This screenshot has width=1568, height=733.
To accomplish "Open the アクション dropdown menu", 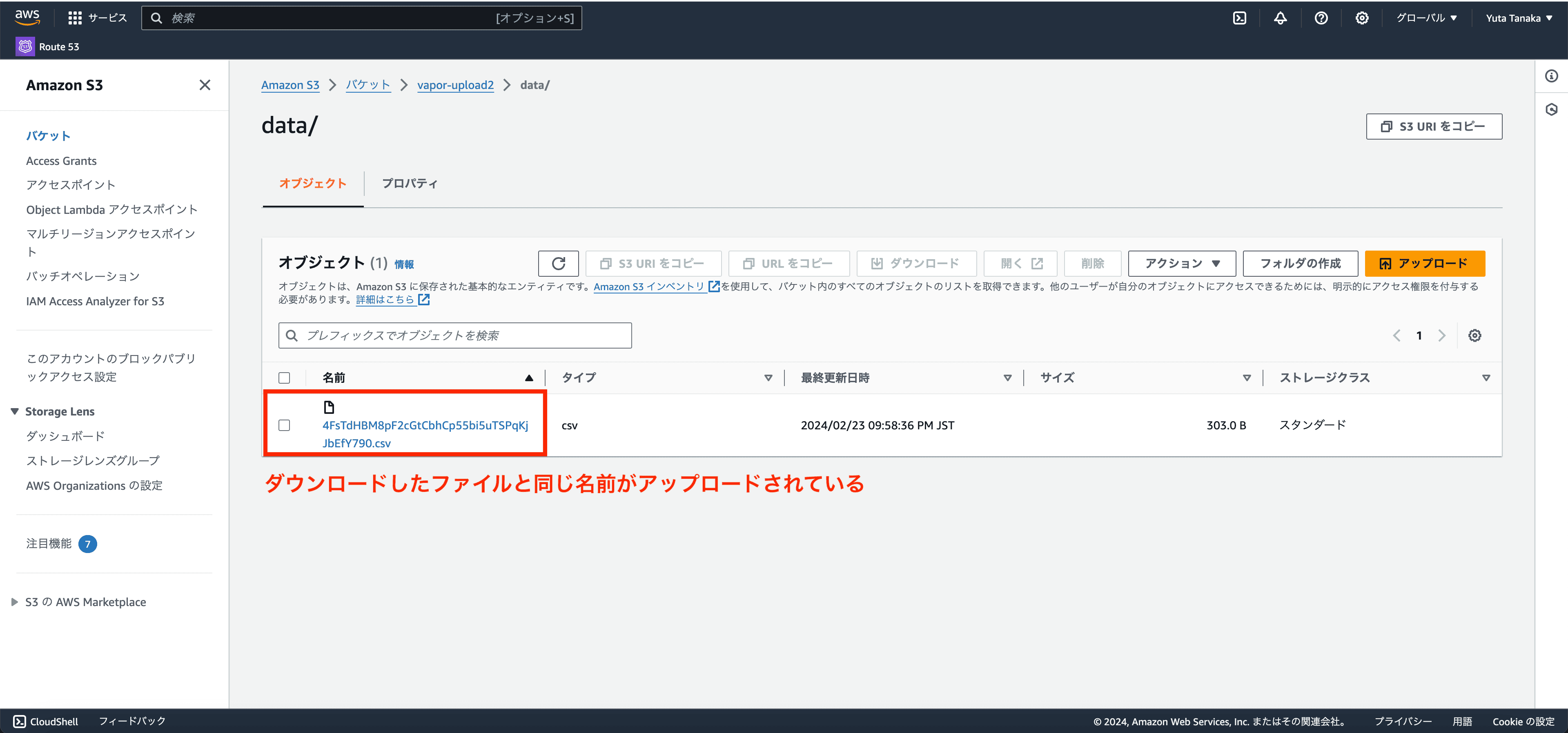I will tap(1181, 263).
